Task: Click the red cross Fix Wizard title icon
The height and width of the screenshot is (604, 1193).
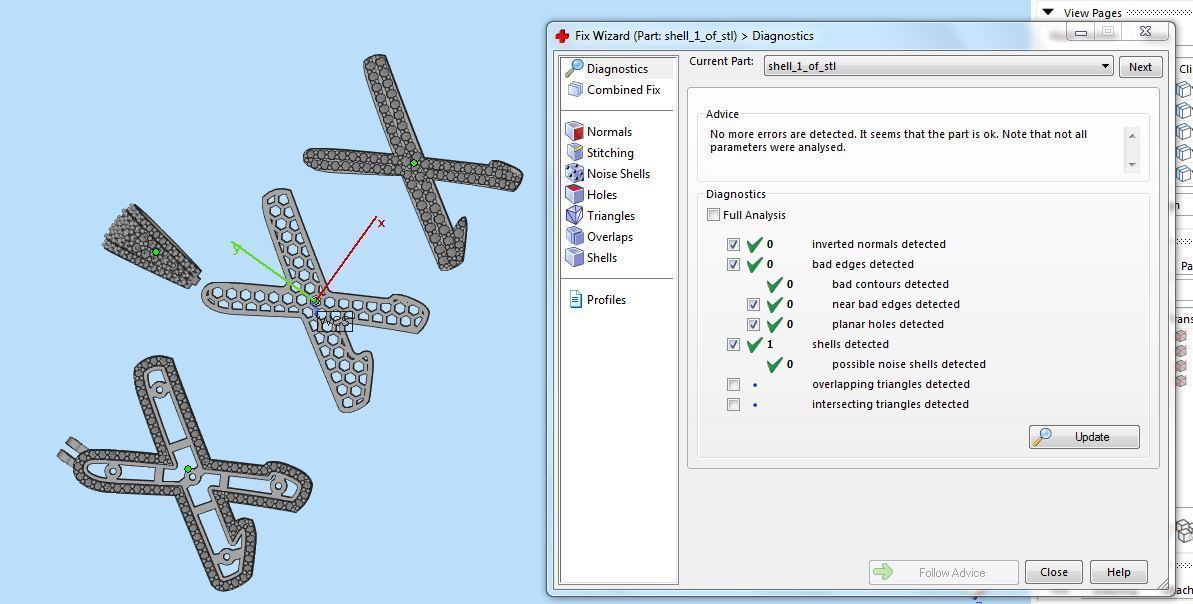Action: 562,36
